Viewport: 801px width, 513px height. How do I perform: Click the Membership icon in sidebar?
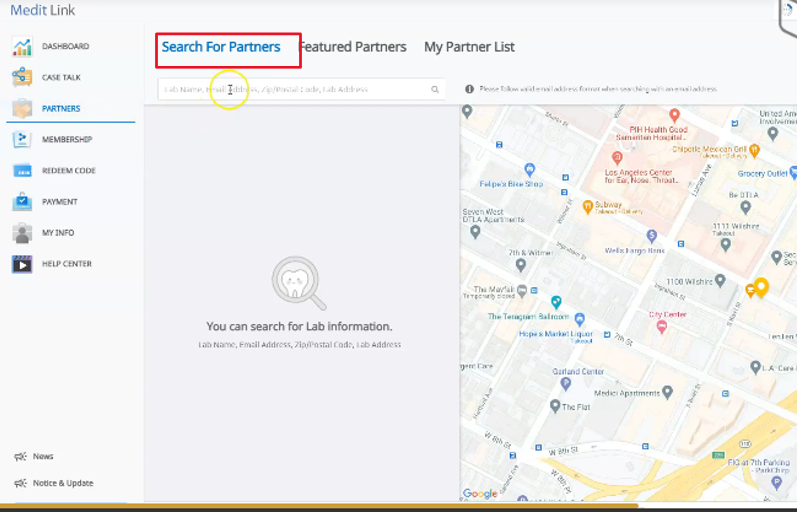point(21,140)
